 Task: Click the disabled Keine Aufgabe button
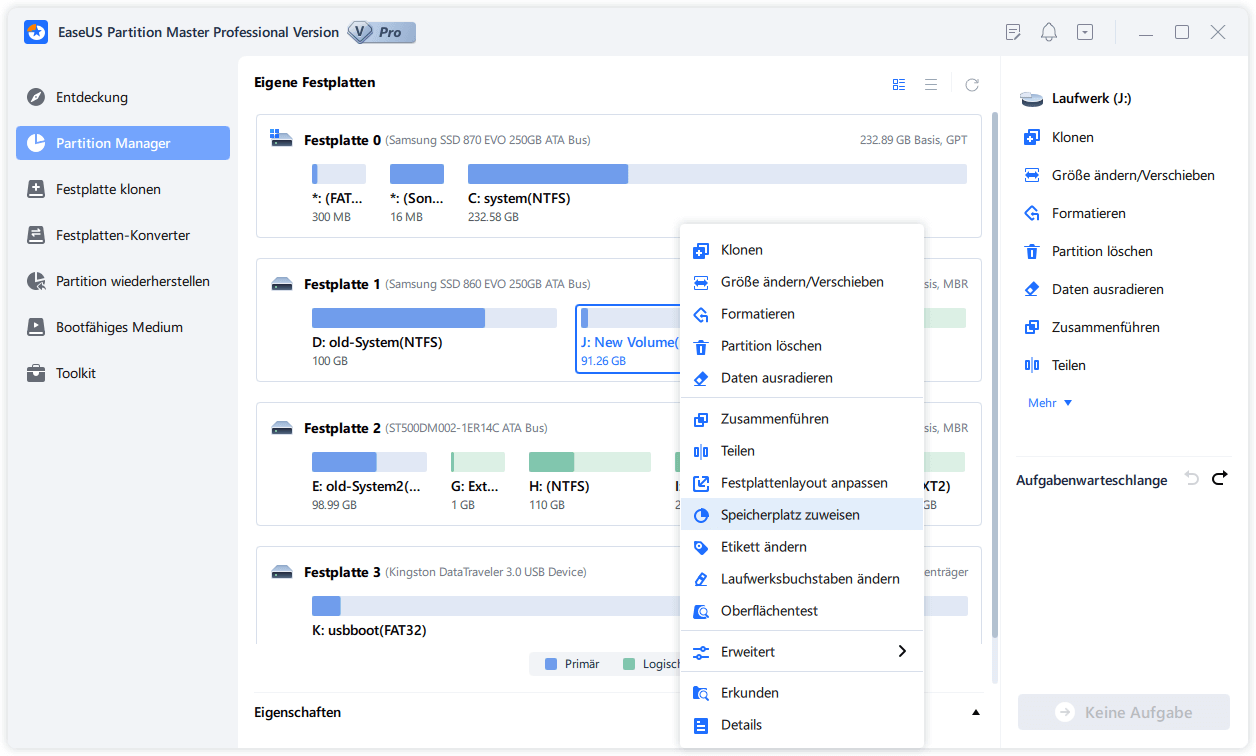[1124, 713]
